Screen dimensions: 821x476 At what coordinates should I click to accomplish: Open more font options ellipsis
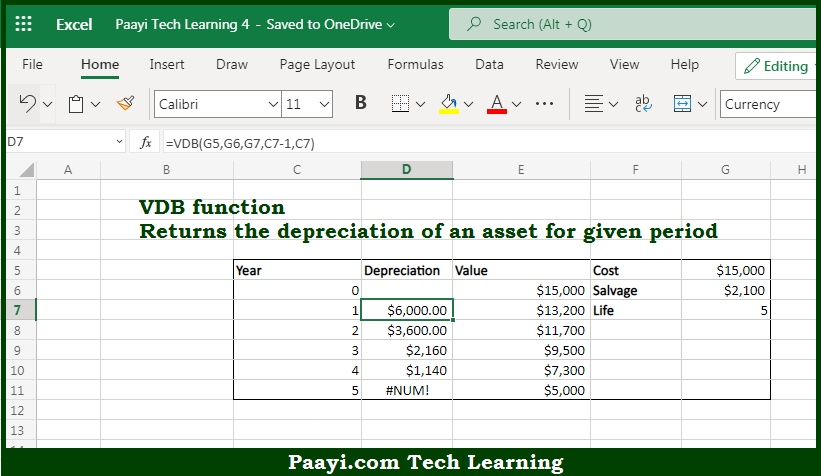pyautogui.click(x=545, y=104)
